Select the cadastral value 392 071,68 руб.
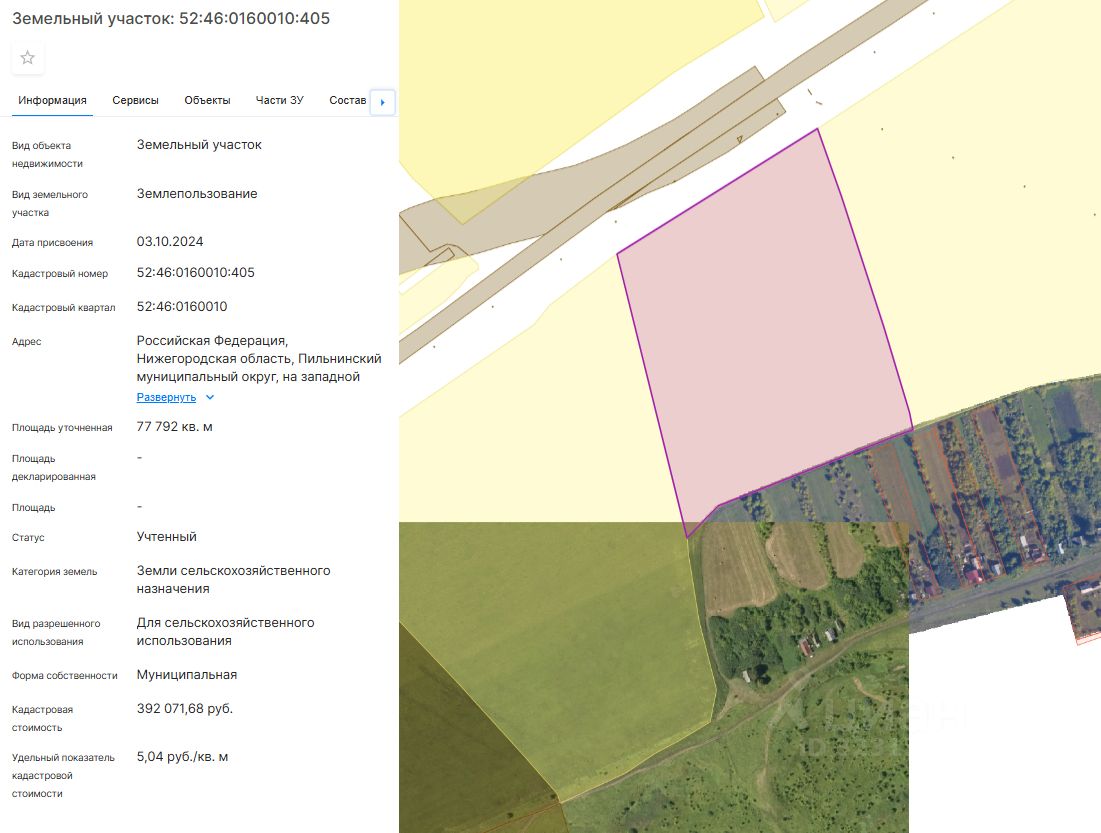 point(185,709)
